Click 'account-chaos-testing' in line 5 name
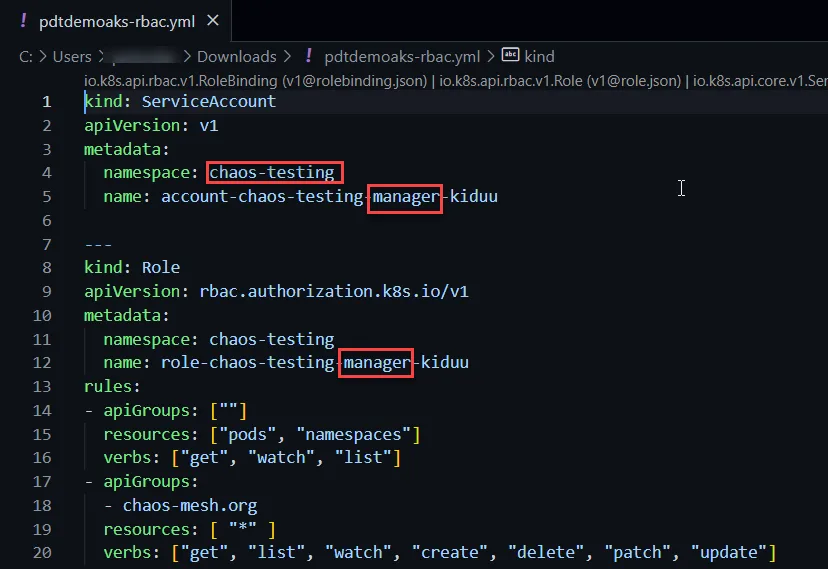This screenshot has height=569, width=828. 262,196
